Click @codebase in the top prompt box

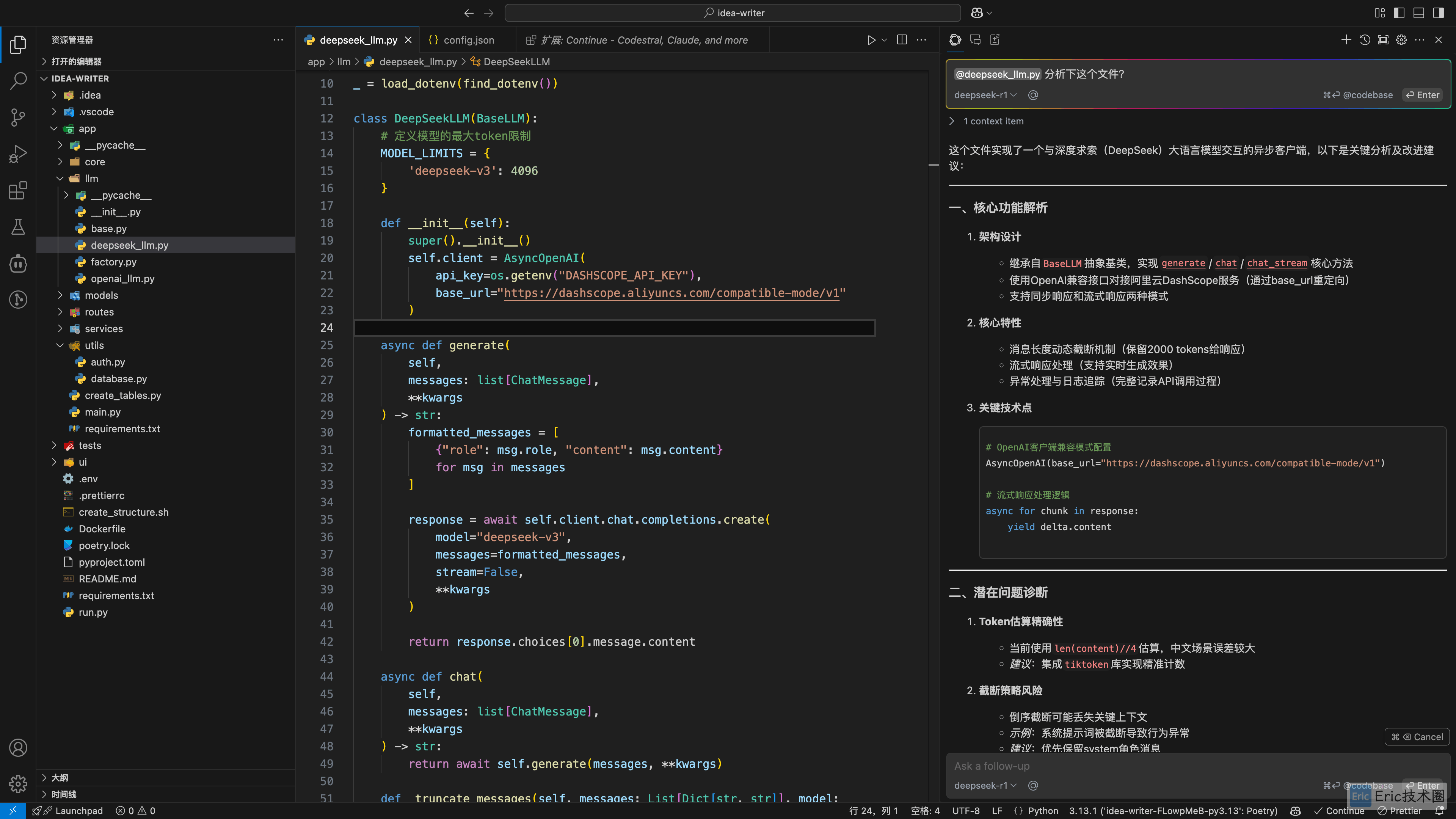pos(1358,95)
